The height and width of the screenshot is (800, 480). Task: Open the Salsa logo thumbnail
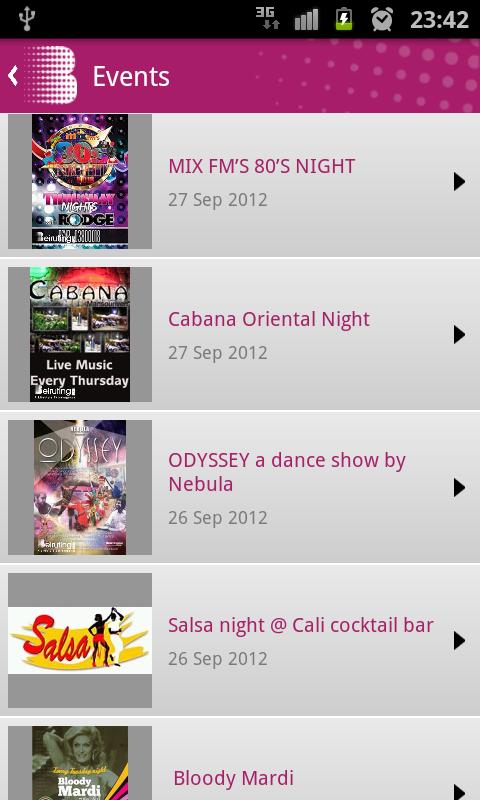click(80, 640)
